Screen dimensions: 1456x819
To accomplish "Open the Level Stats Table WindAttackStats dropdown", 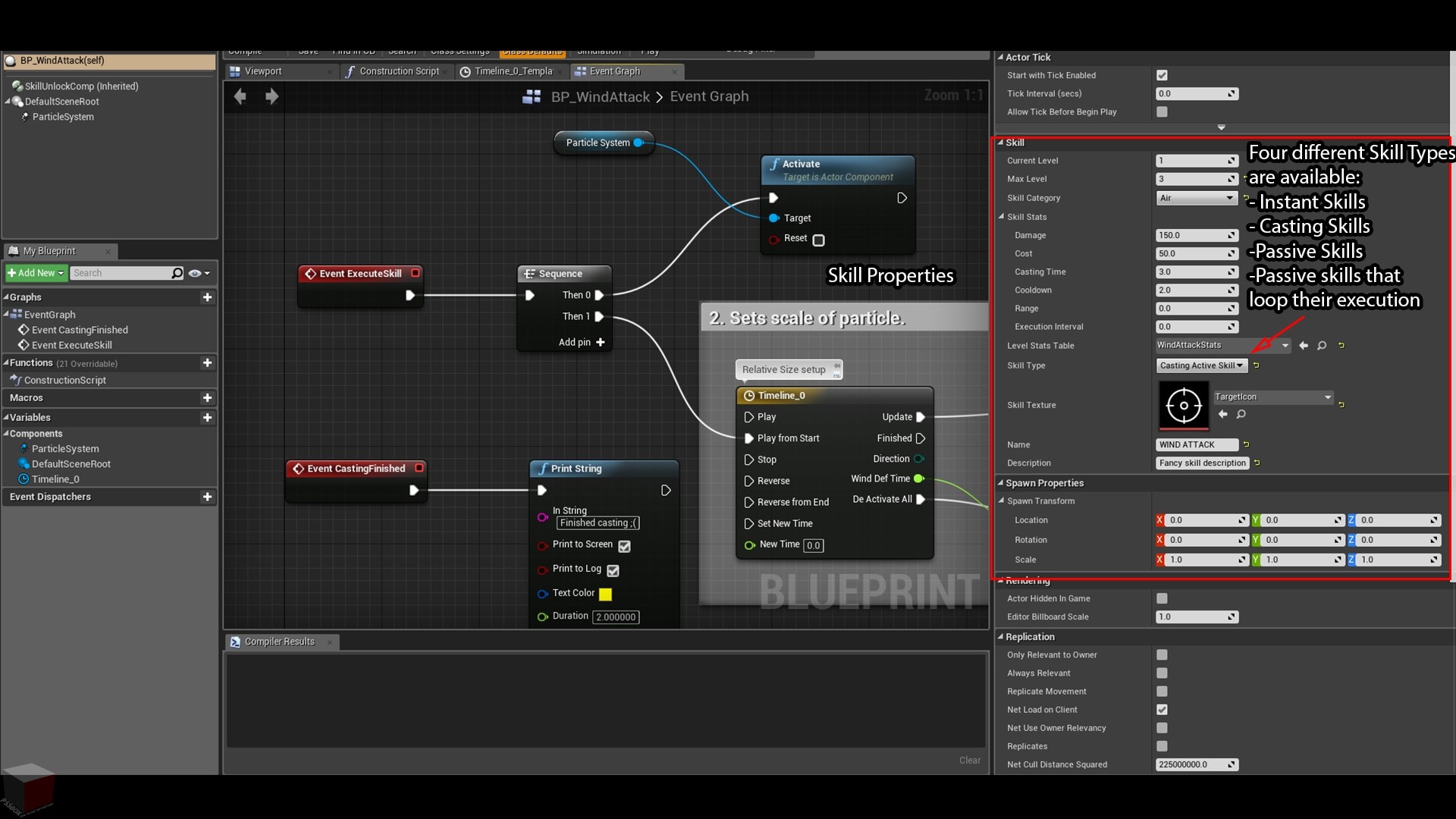I will [1222, 346].
